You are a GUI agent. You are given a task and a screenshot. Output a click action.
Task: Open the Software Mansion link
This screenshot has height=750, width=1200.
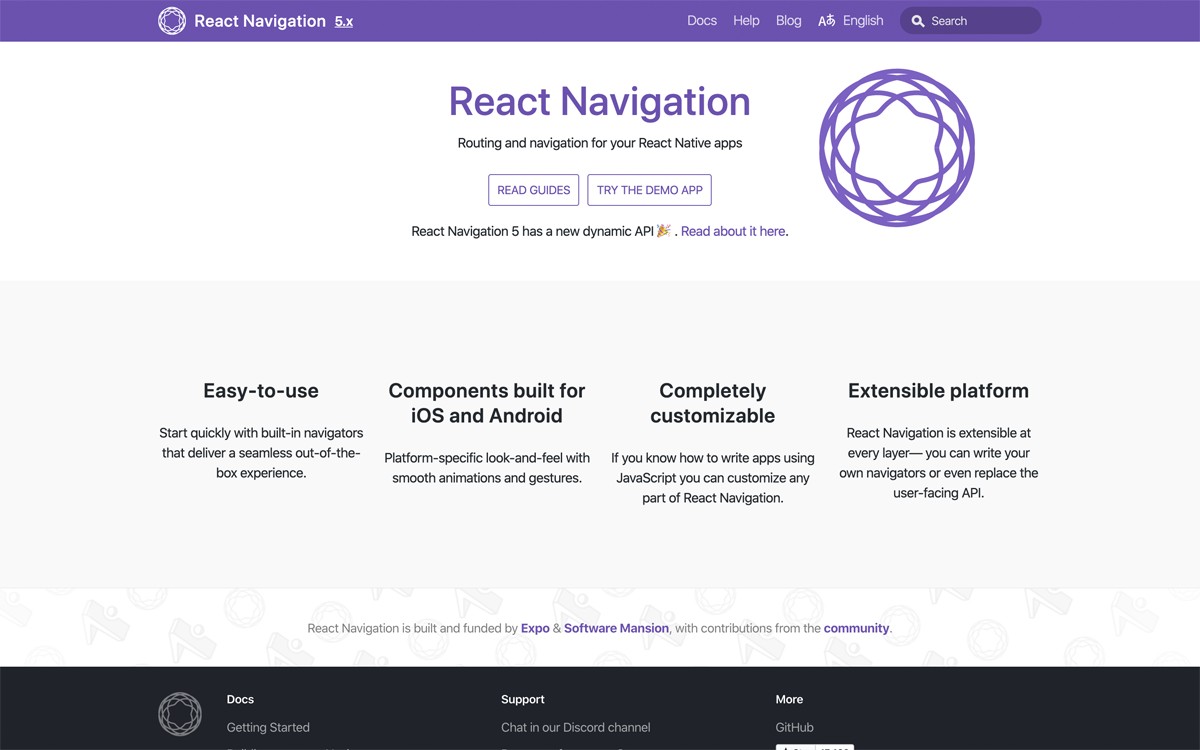tap(616, 628)
